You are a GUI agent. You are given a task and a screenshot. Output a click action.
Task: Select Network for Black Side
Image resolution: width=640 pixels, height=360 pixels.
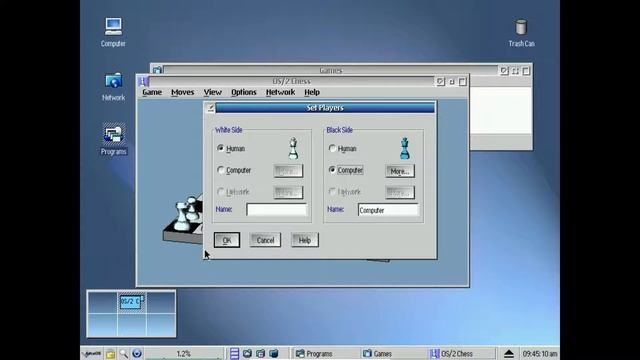(x=345, y=192)
